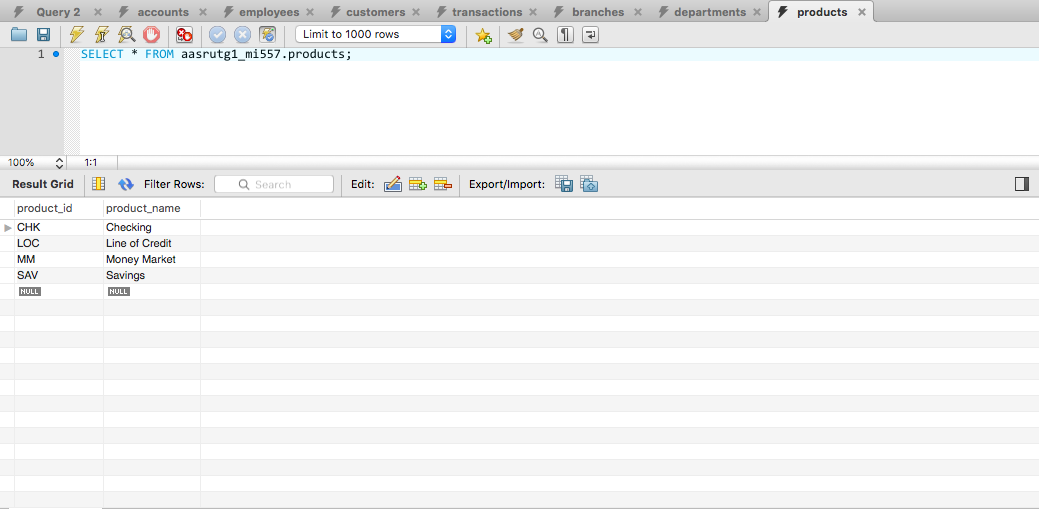The width and height of the screenshot is (1039, 509).
Task: Select the Line of Credit cell
Action: [152, 243]
